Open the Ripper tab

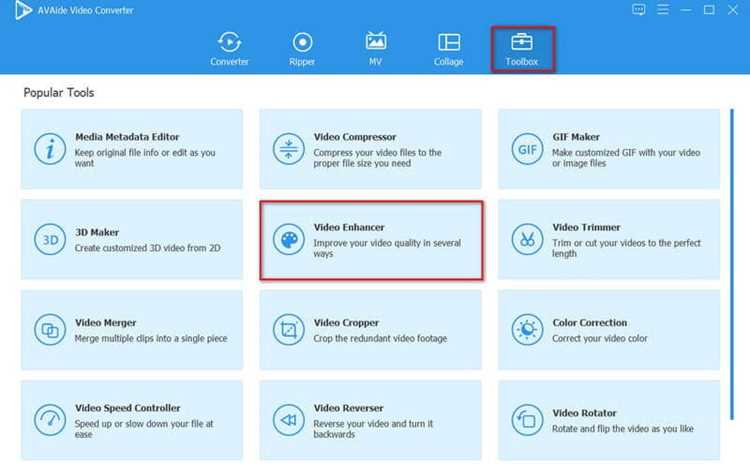point(302,49)
